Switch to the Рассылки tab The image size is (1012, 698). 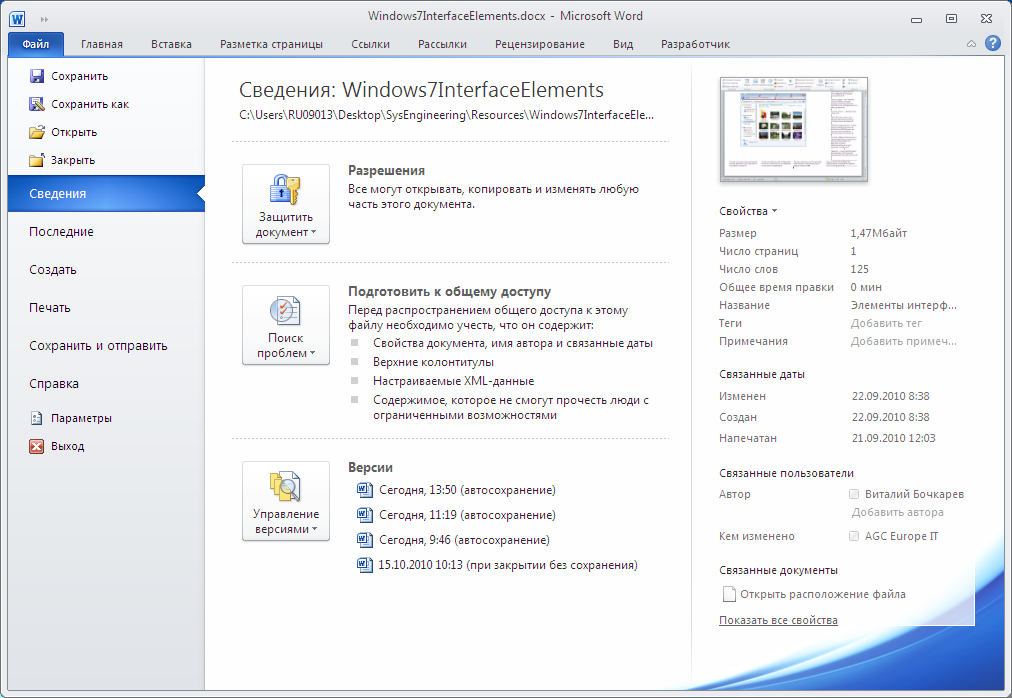(442, 44)
